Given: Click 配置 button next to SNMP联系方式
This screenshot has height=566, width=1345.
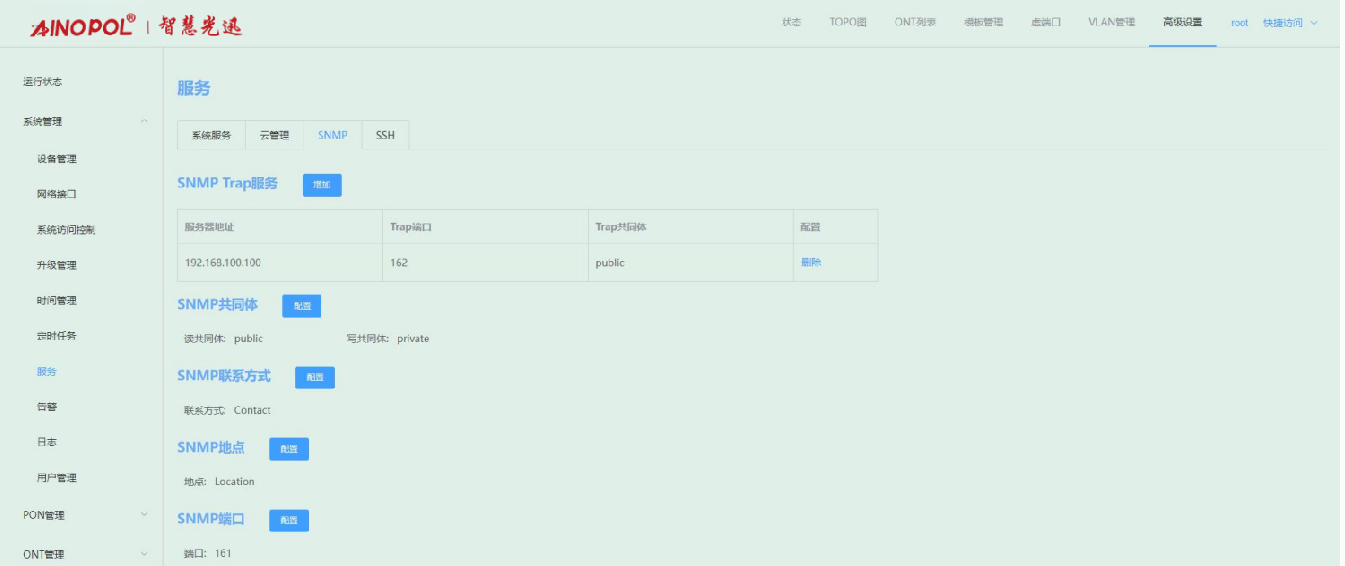Looking at the screenshot, I should click(x=314, y=377).
